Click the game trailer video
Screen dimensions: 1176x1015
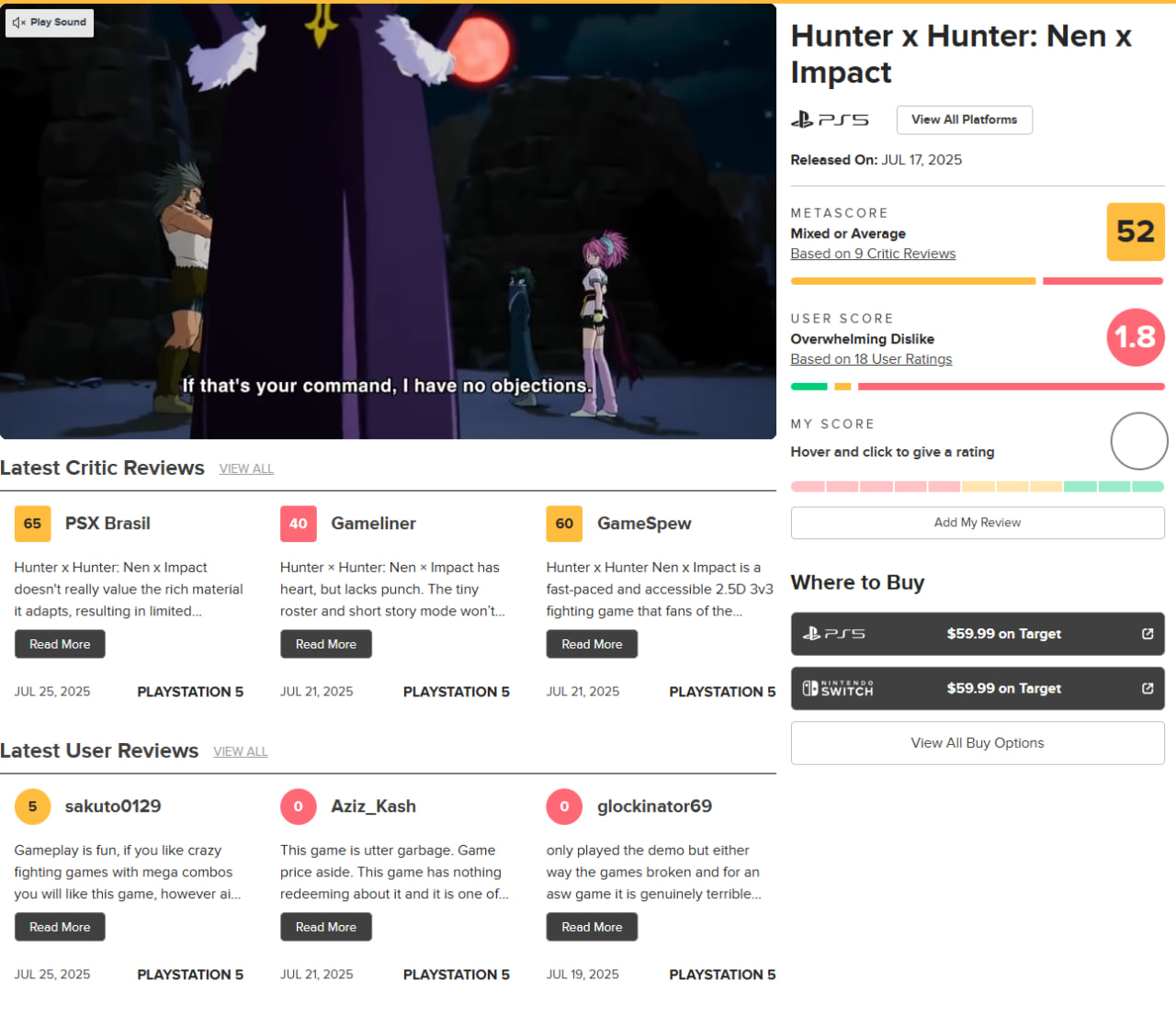(x=388, y=220)
